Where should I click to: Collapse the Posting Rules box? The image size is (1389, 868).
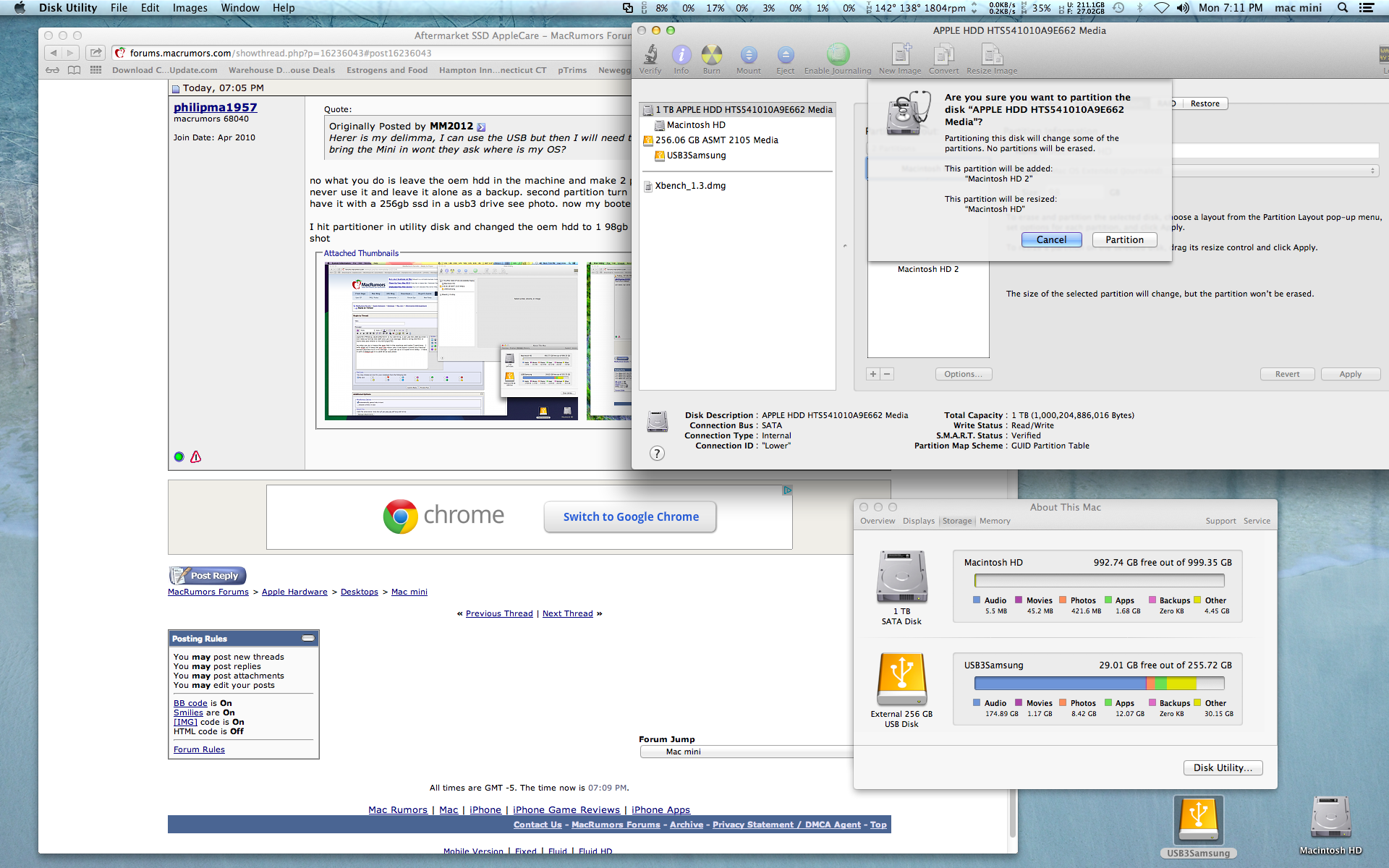(308, 638)
